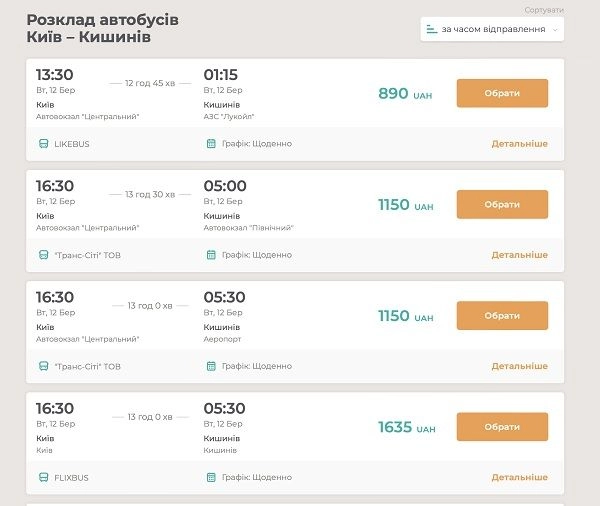Choose the 890 UAH trip with Обрати
Image resolution: width=600 pixels, height=506 pixels.
(x=502, y=93)
